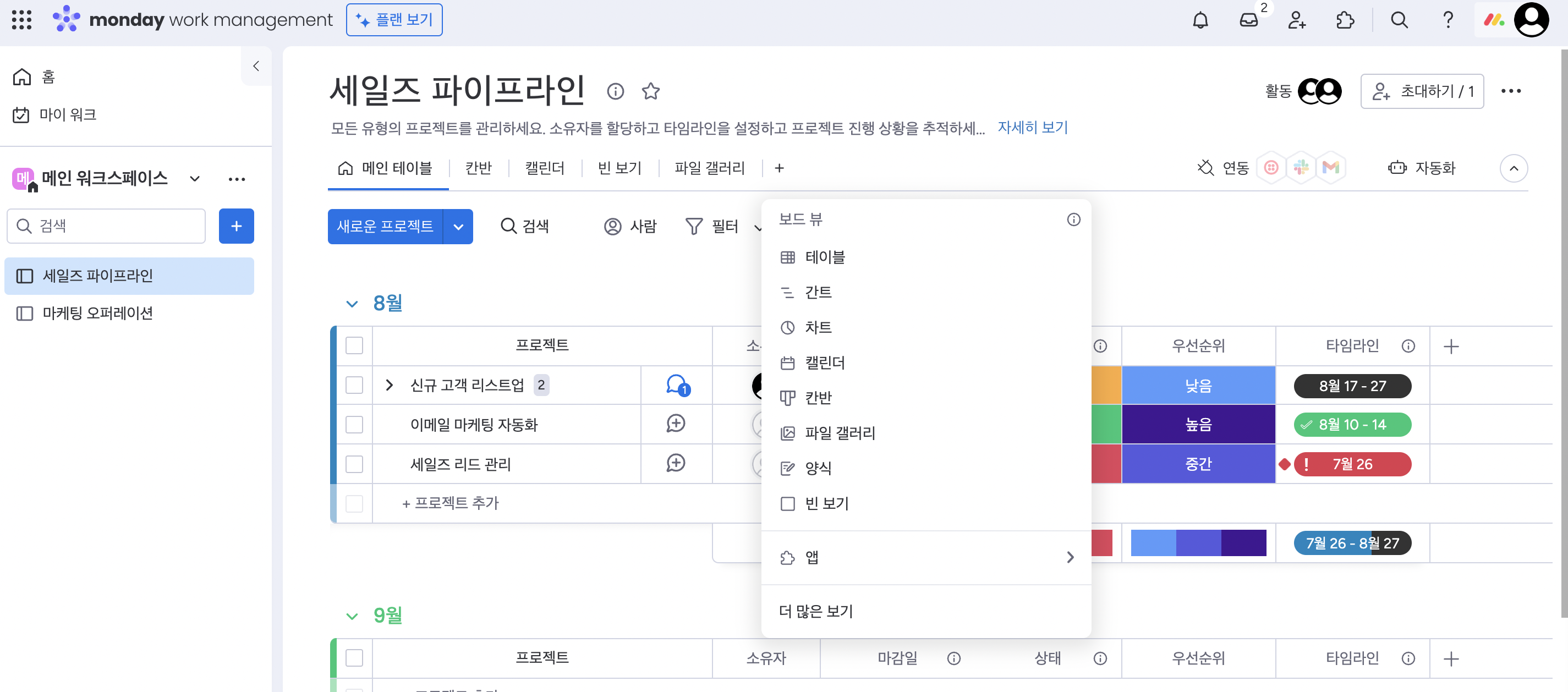Check the 세일즈 리드 관리 row checkbox

[354, 464]
